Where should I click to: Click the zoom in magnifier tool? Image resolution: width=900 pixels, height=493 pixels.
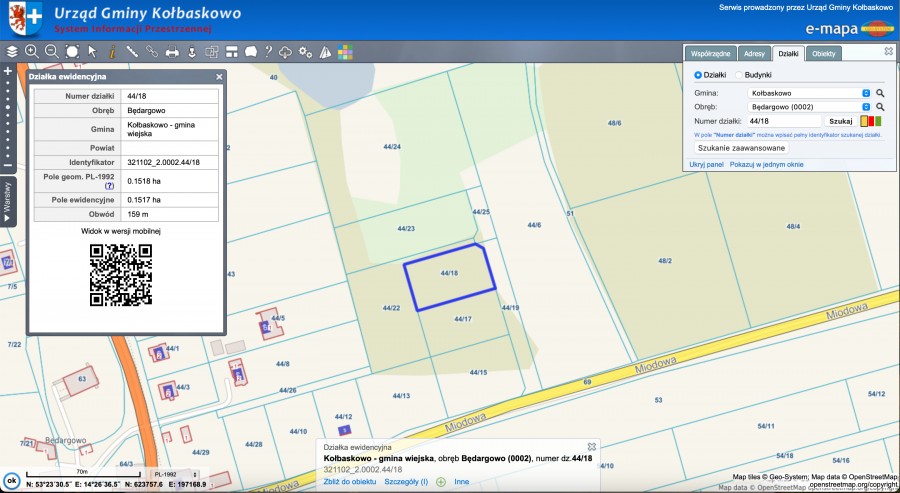tap(31, 51)
